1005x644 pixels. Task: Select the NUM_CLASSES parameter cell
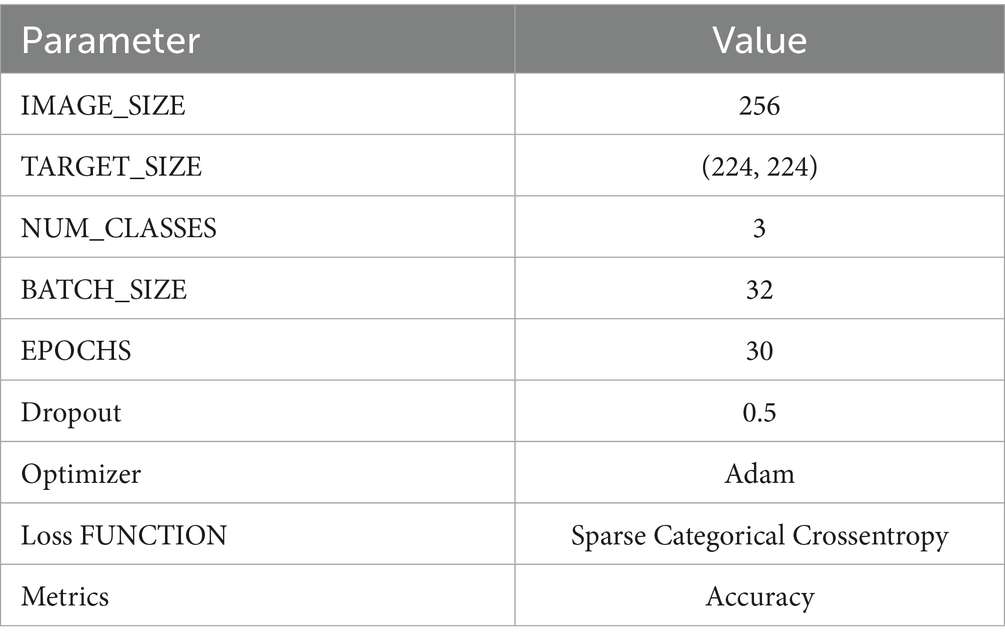tap(118, 228)
